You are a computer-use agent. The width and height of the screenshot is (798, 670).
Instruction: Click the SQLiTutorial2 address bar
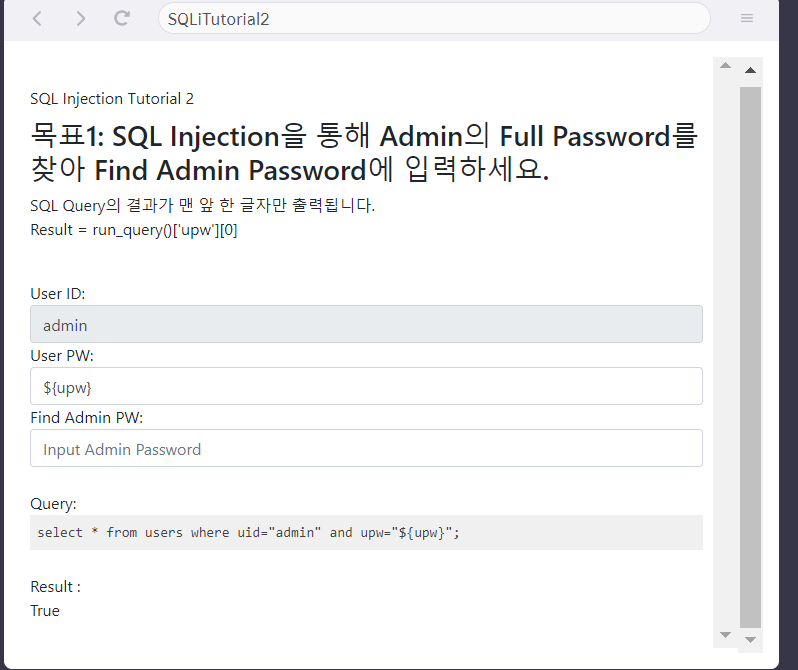pyautogui.click(x=434, y=19)
